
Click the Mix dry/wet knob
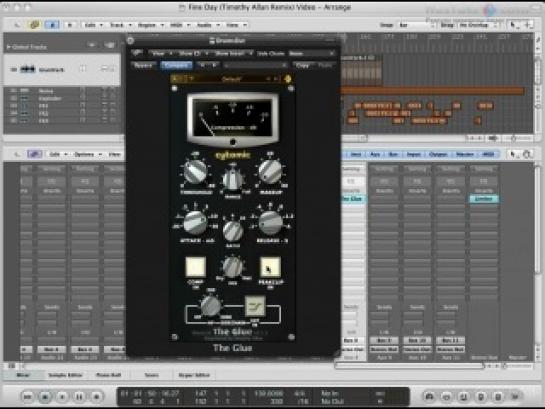(233, 267)
